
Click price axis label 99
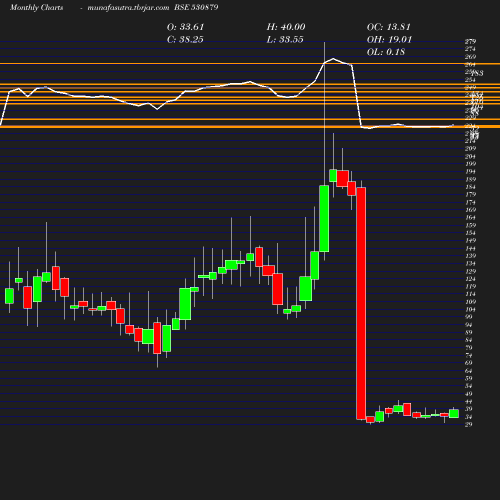[469, 317]
